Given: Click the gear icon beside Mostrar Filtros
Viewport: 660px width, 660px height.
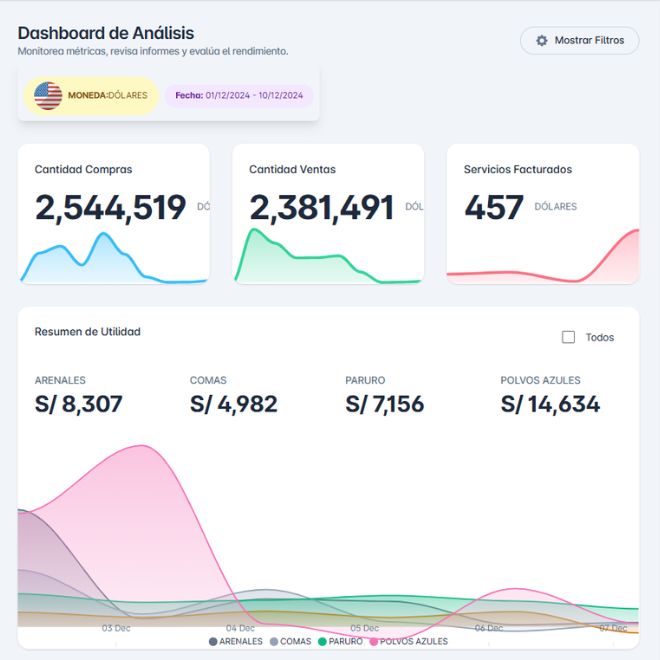Looking at the screenshot, I should tap(542, 41).
